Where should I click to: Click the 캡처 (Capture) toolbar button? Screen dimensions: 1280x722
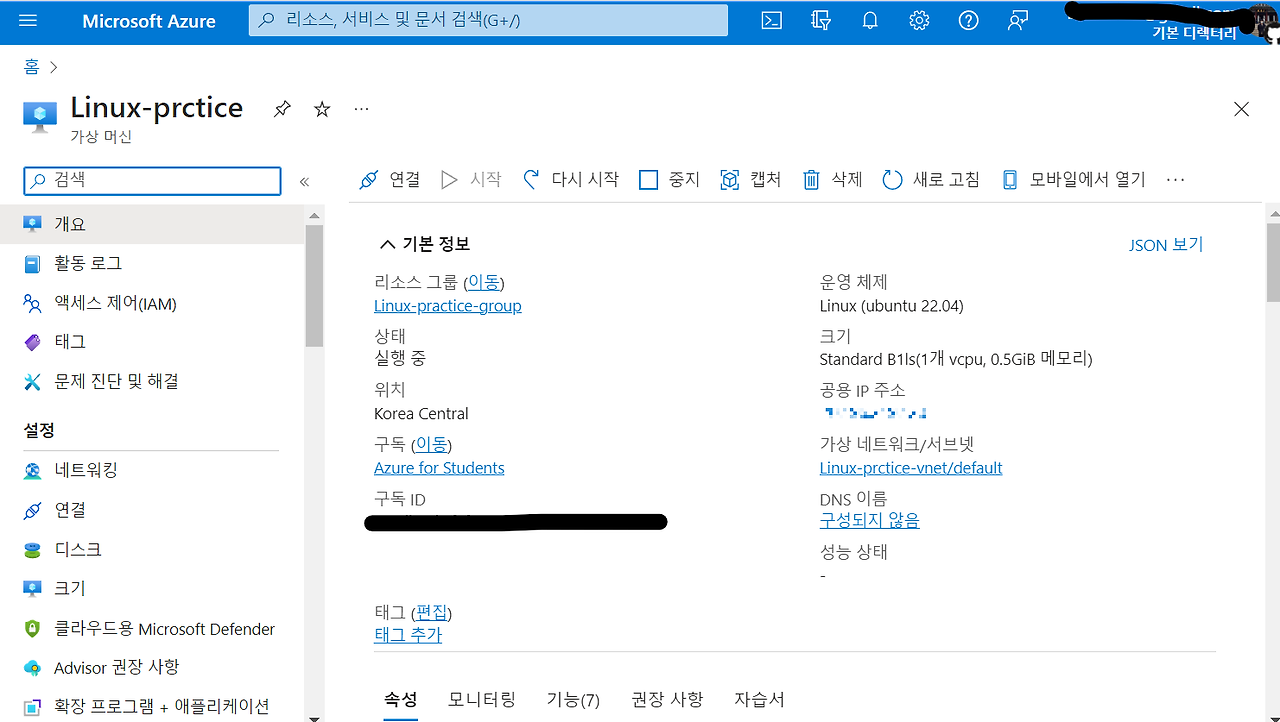[x=751, y=180]
